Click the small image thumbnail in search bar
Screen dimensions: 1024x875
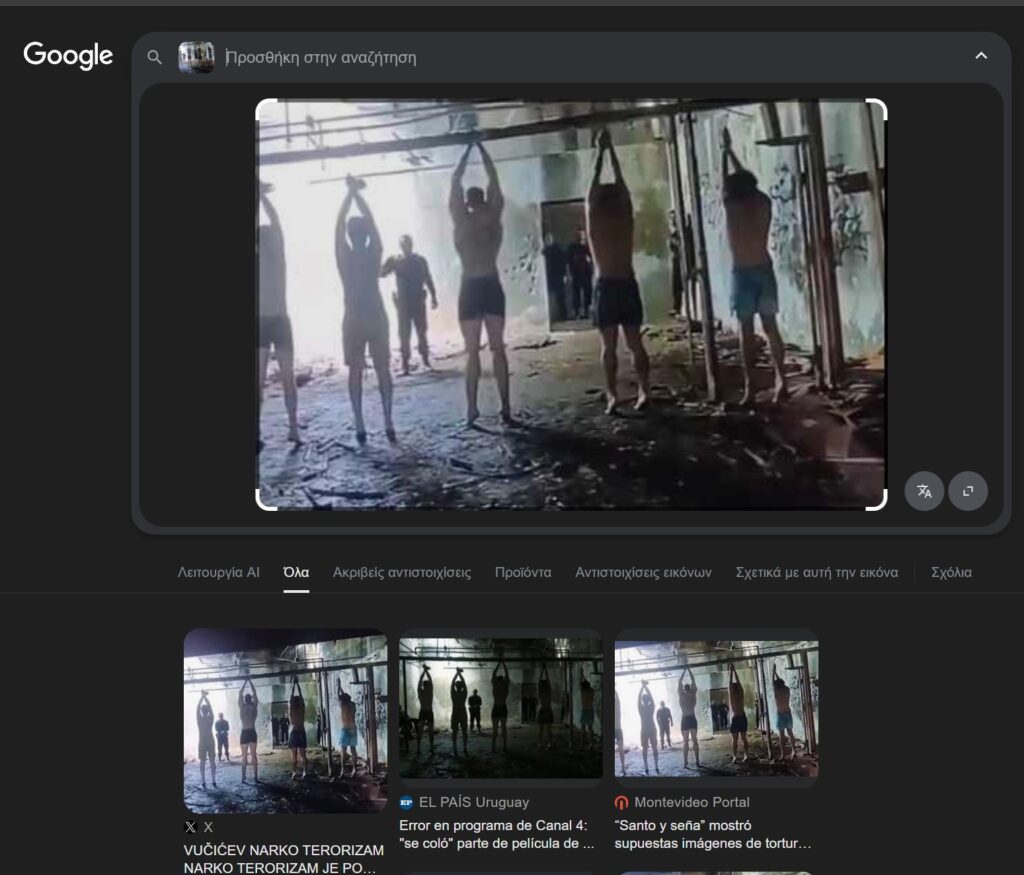click(x=196, y=57)
